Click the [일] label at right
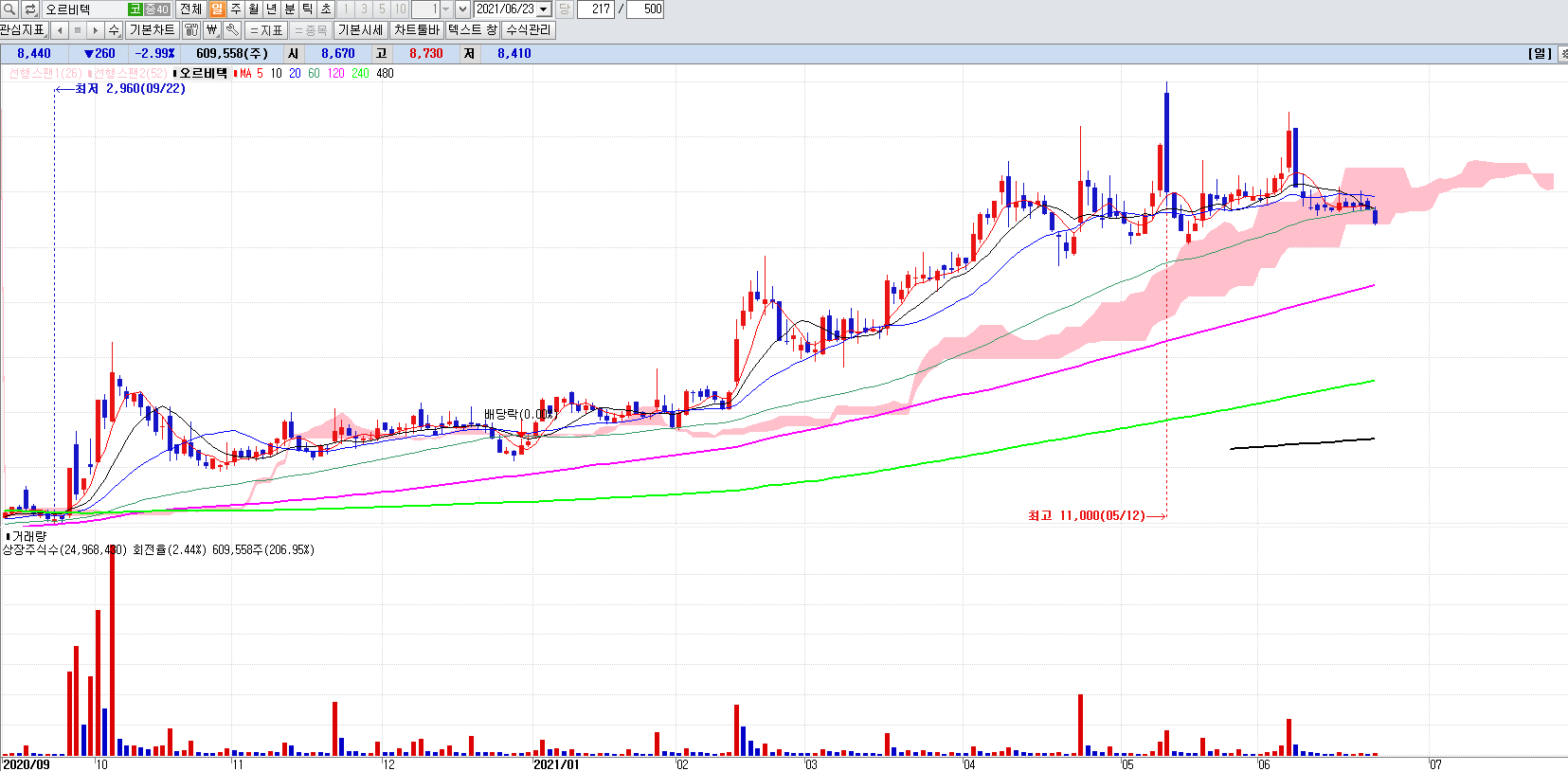The width and height of the screenshot is (1568, 771). click(x=1540, y=54)
